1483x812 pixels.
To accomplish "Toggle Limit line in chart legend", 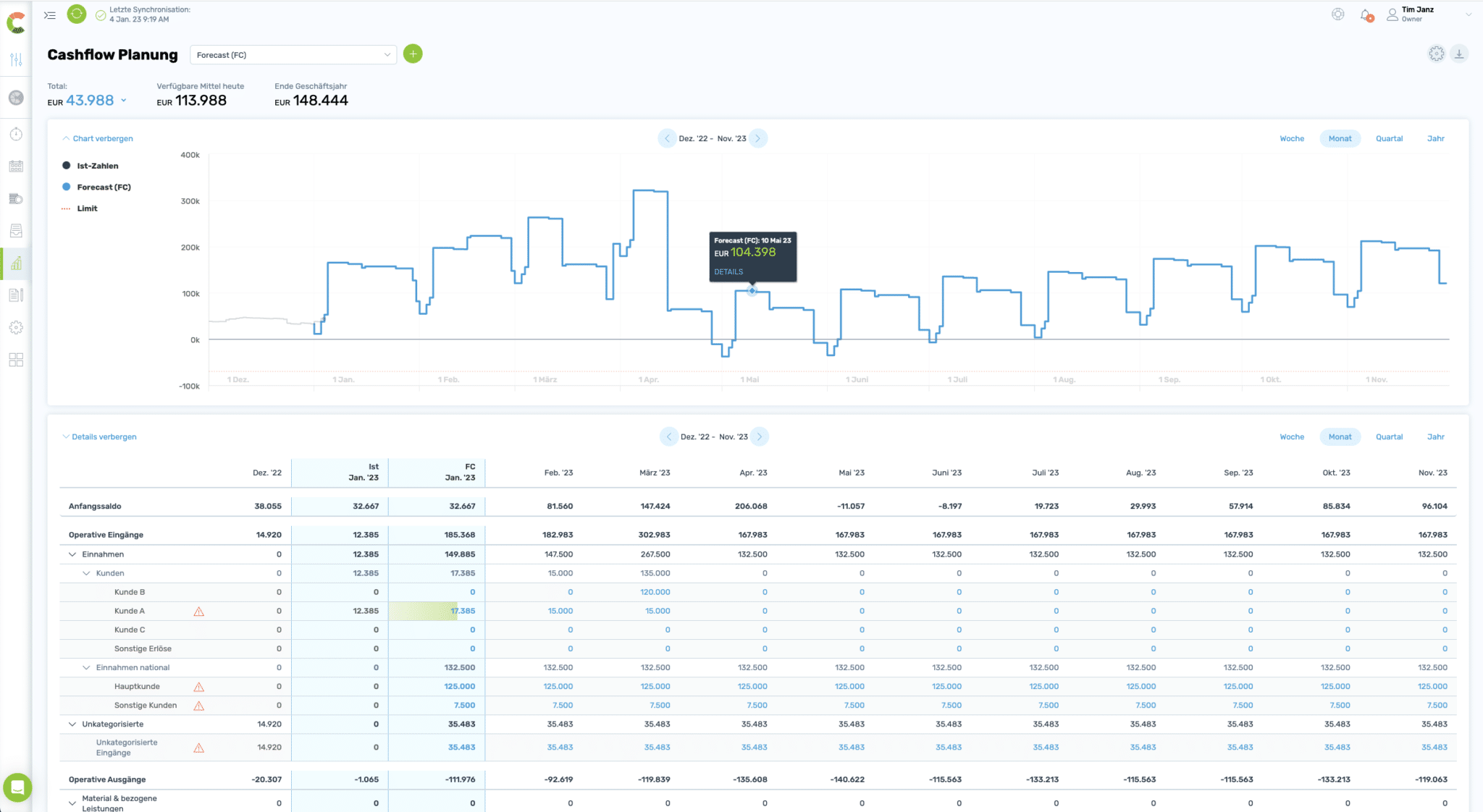I will coord(87,208).
